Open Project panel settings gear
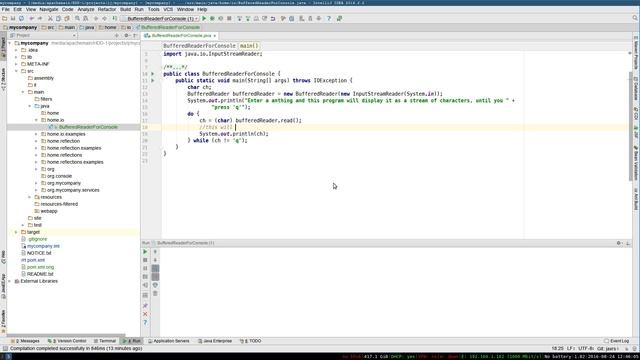The width and height of the screenshot is (640, 360). pyautogui.click(x=126, y=36)
